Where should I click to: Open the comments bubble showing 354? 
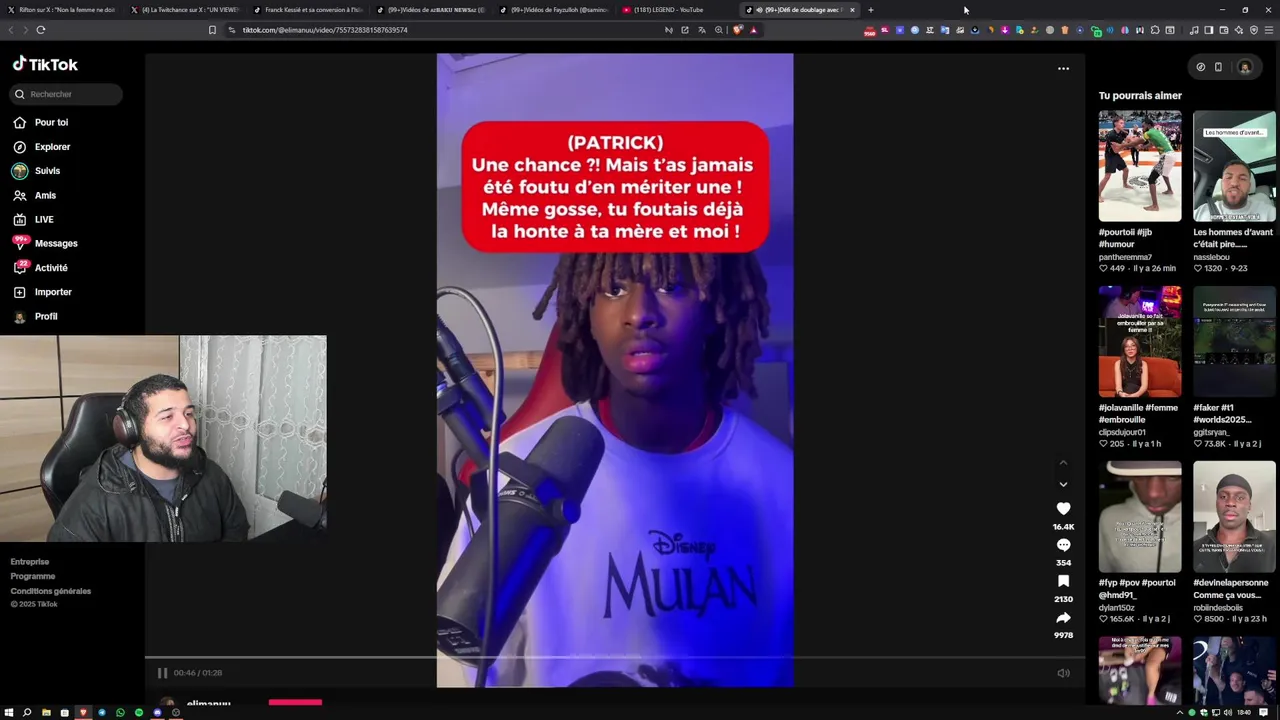[1063, 545]
